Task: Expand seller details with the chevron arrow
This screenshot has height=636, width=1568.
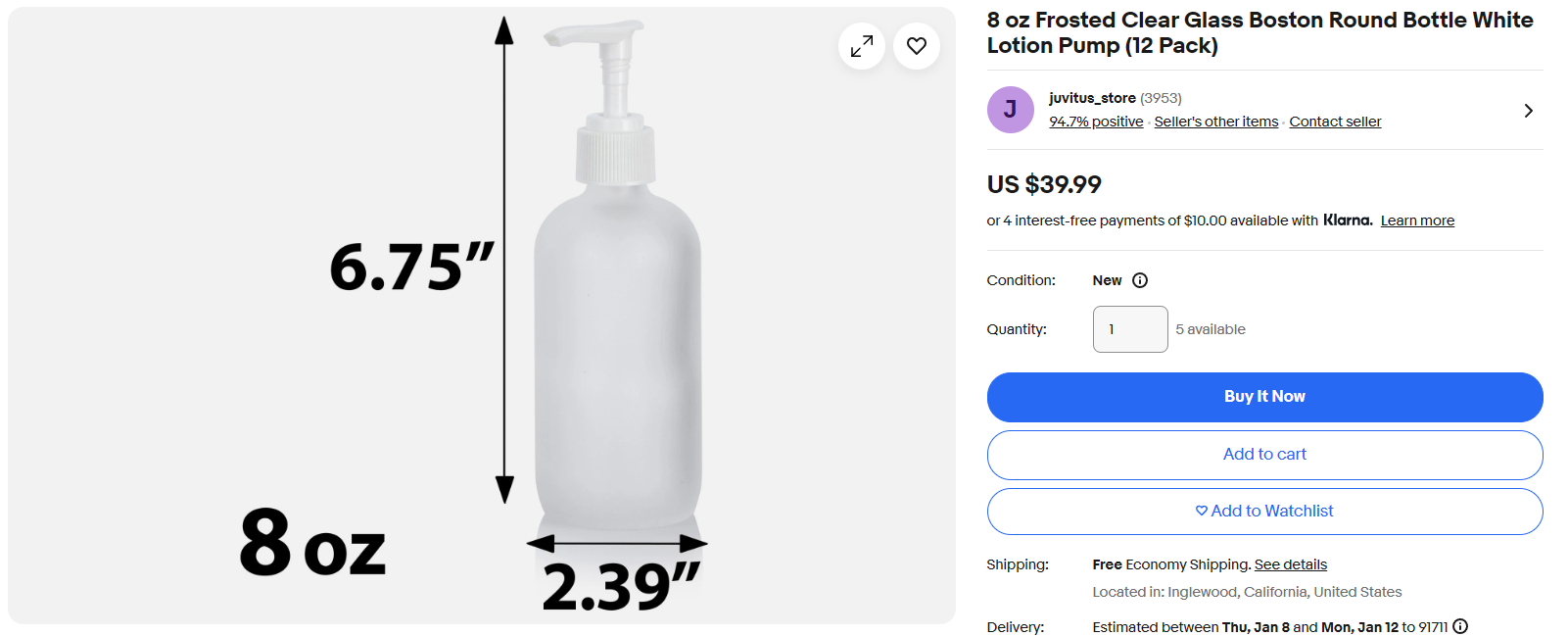Action: [x=1528, y=111]
